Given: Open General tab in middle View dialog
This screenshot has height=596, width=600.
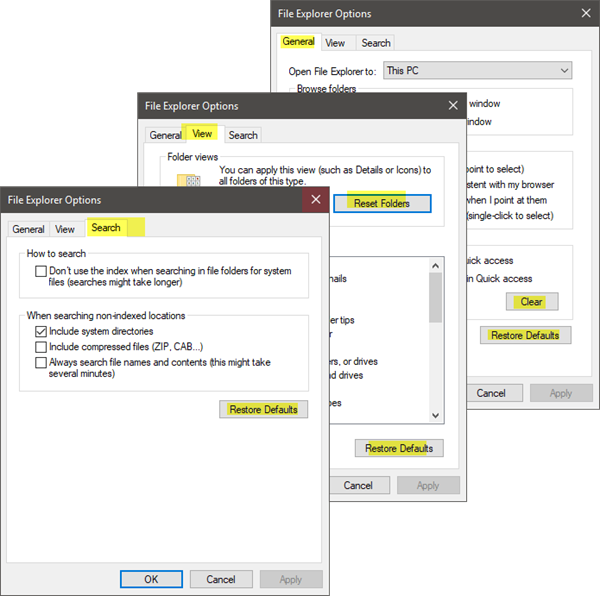Looking at the screenshot, I should [165, 135].
